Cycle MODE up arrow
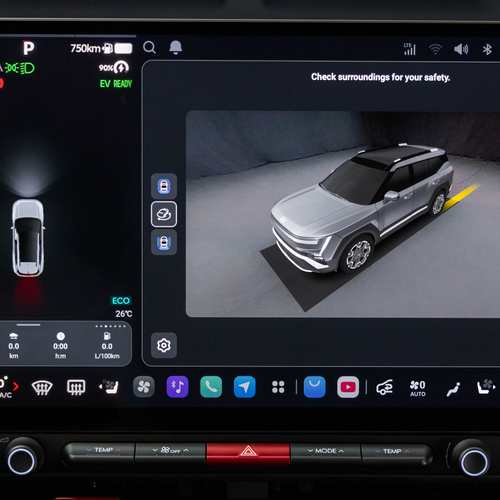 (x=341, y=451)
